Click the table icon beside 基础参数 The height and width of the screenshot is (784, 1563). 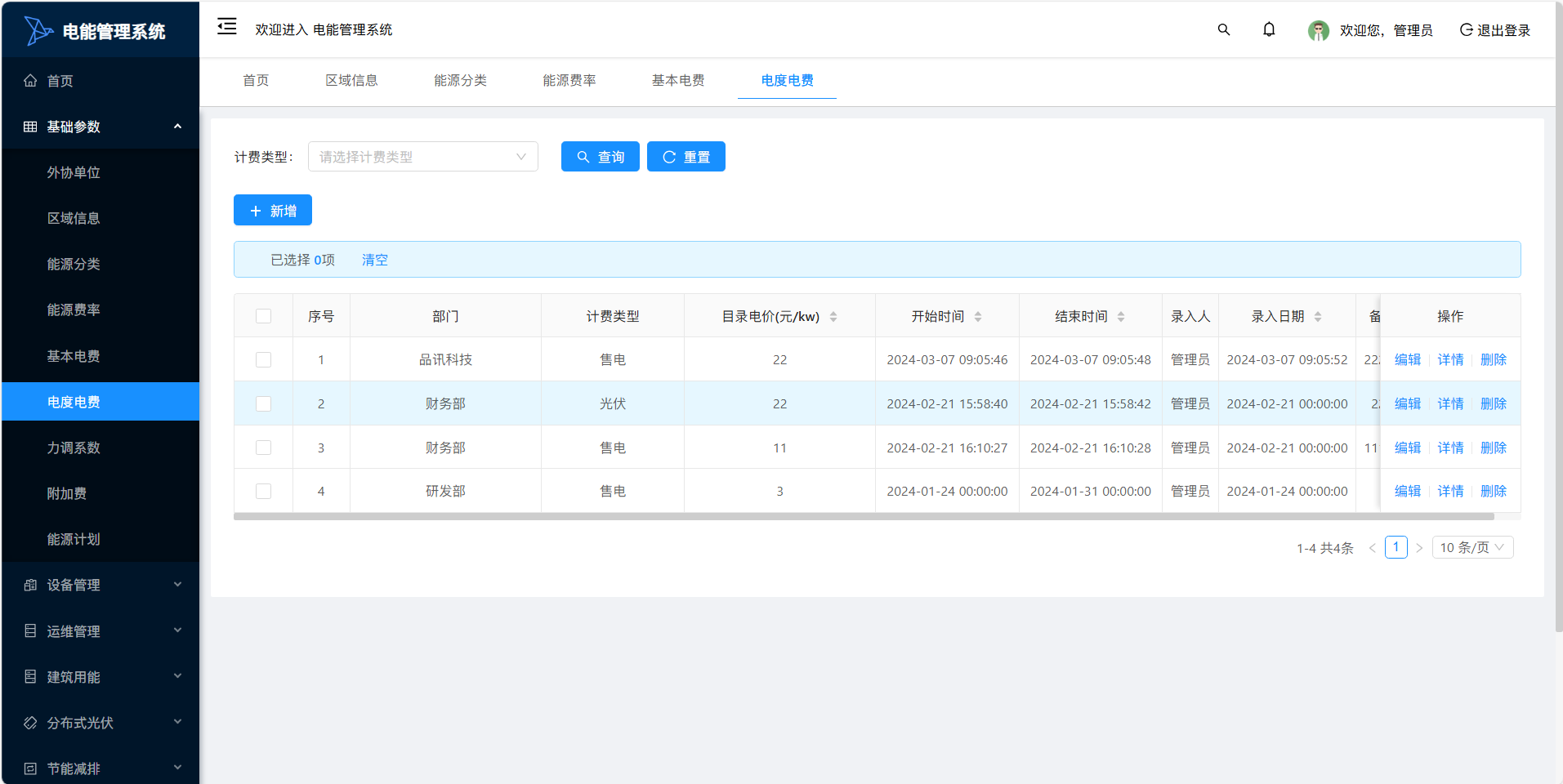tap(30, 127)
